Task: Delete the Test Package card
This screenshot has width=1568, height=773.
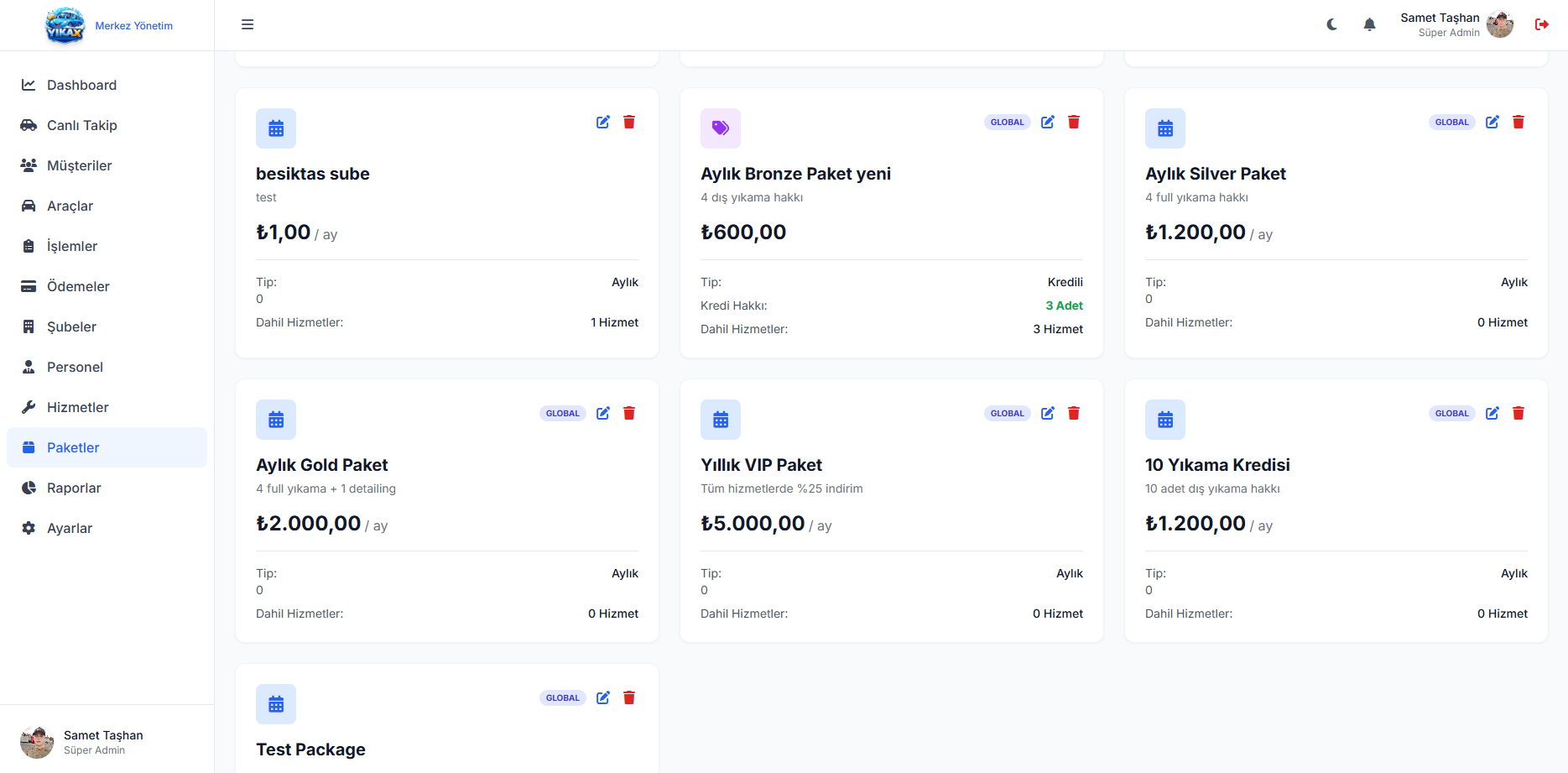Action: coord(629,697)
